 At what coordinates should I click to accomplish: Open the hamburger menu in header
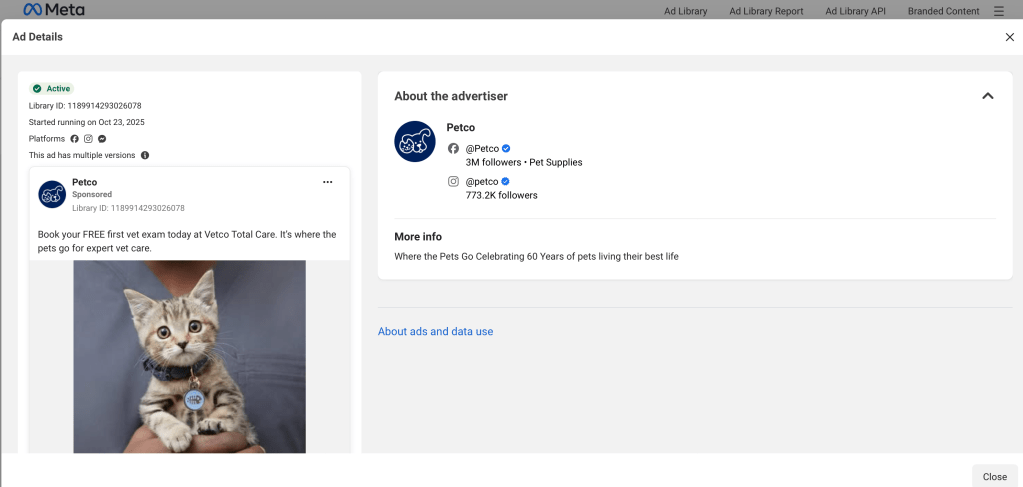click(999, 11)
